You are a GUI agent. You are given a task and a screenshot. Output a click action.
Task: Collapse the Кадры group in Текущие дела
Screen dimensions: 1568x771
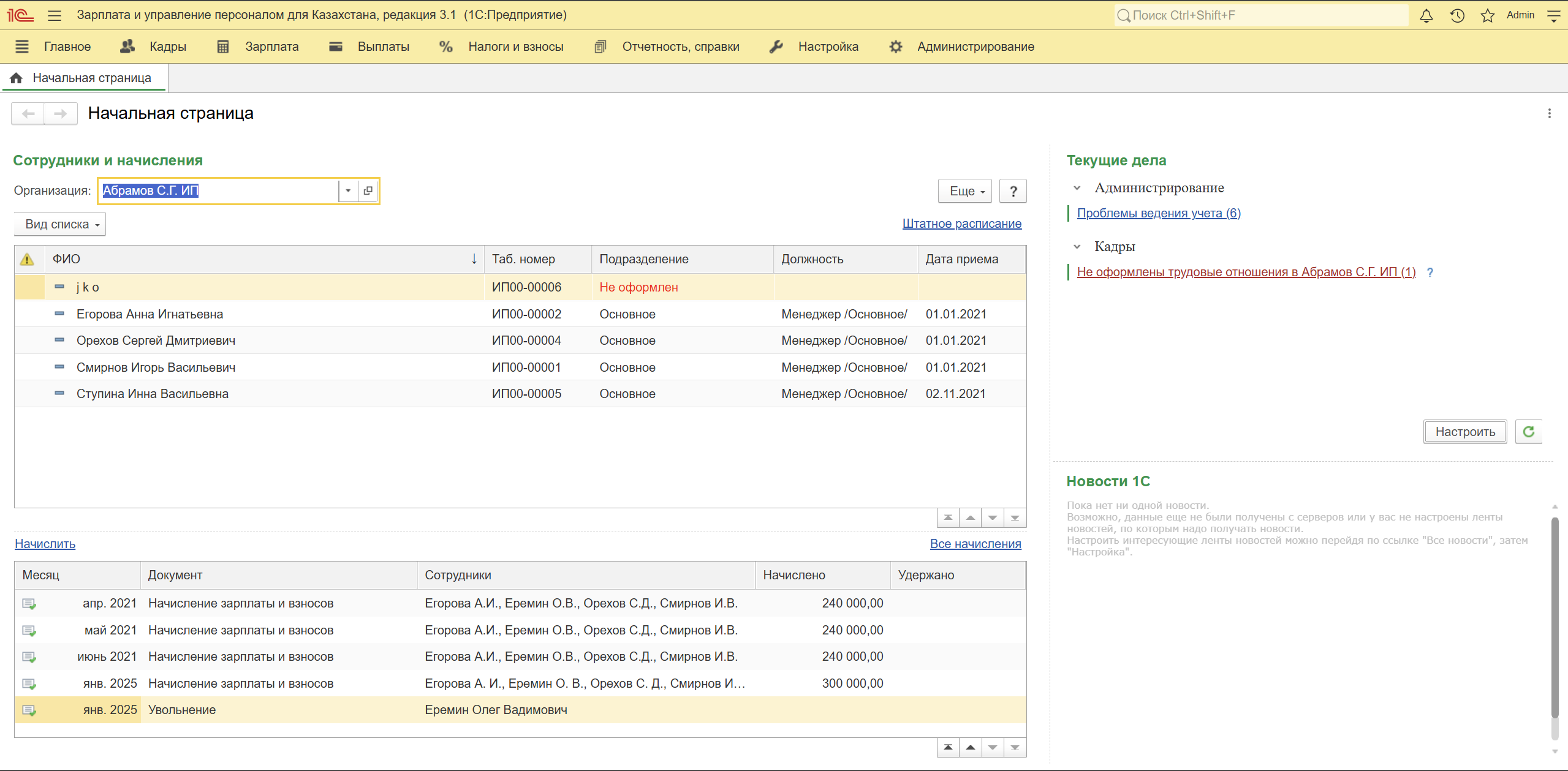pos(1077,247)
